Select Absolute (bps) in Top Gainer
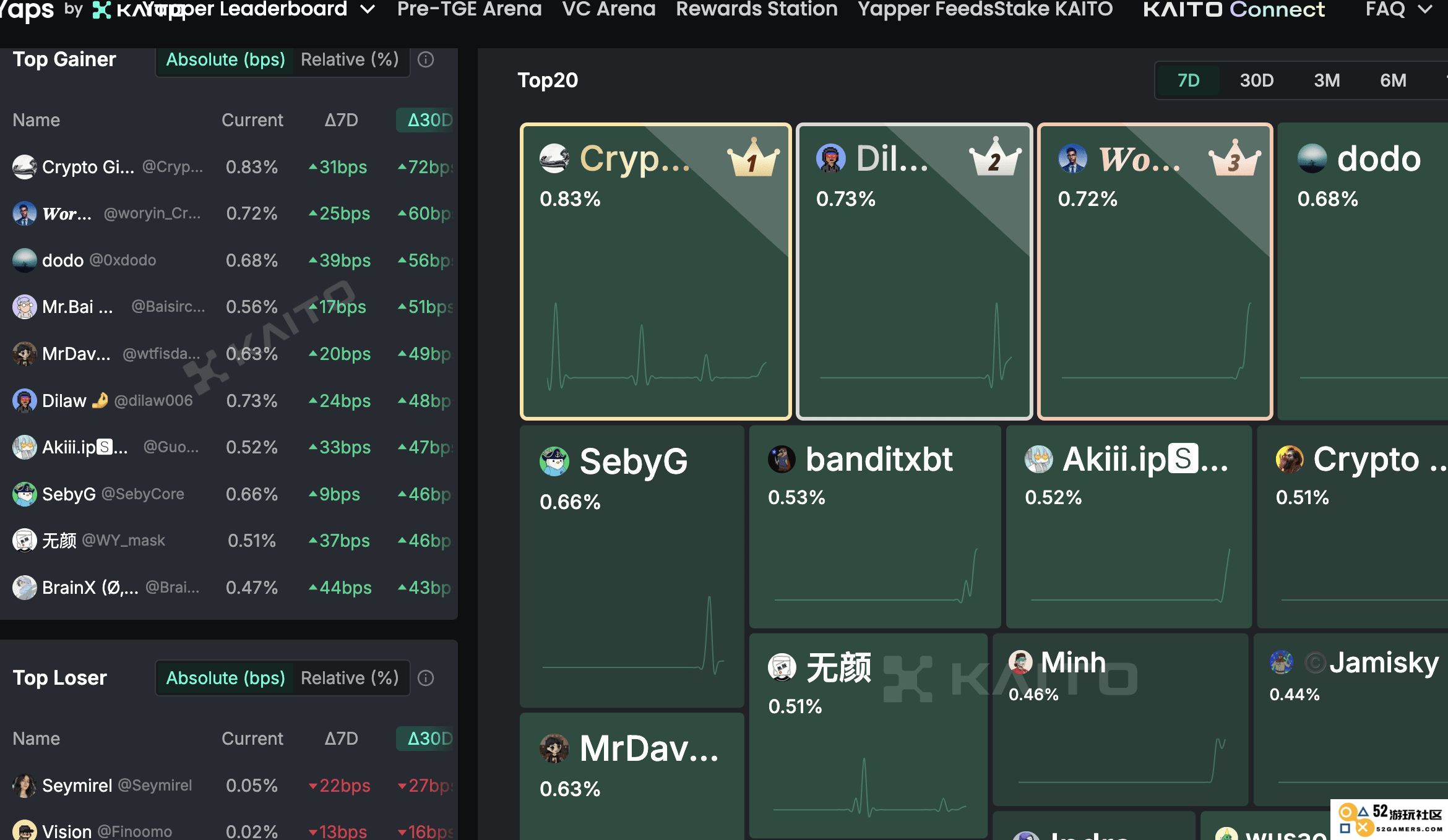Image resolution: width=1448 pixels, height=840 pixels. click(x=225, y=60)
